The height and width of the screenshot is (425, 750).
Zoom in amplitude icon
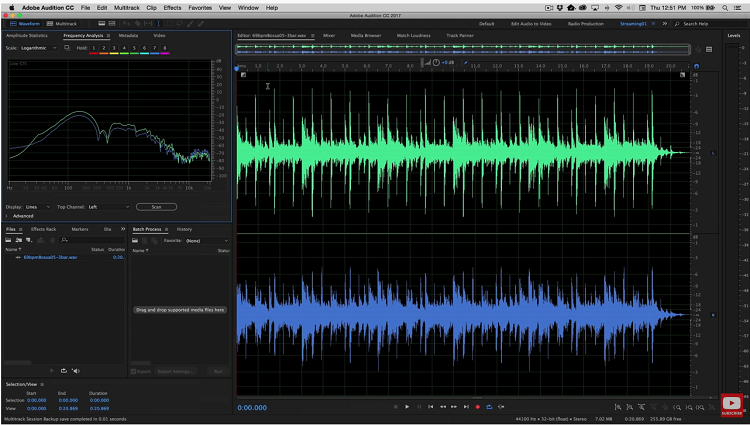(618, 407)
